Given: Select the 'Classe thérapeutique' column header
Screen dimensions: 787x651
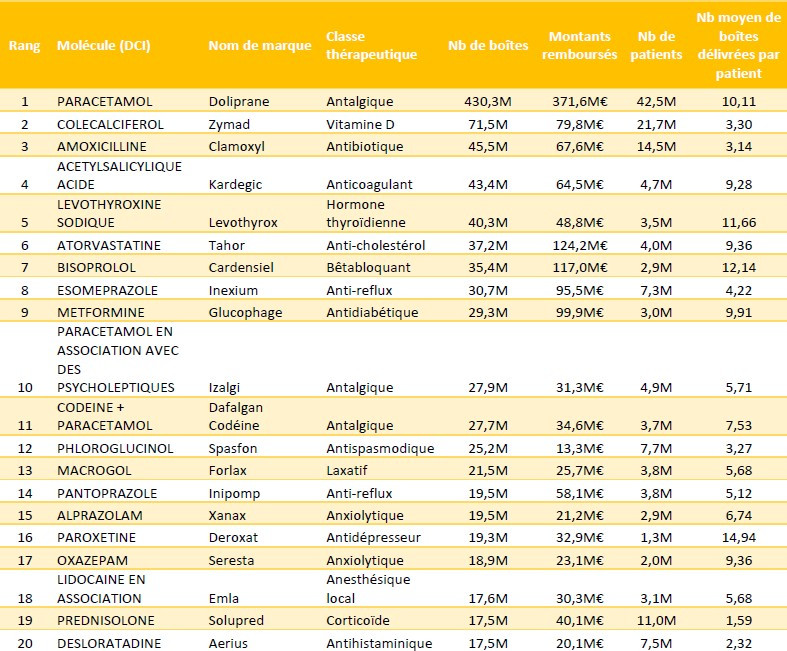Looking at the screenshot, I should (371, 46).
